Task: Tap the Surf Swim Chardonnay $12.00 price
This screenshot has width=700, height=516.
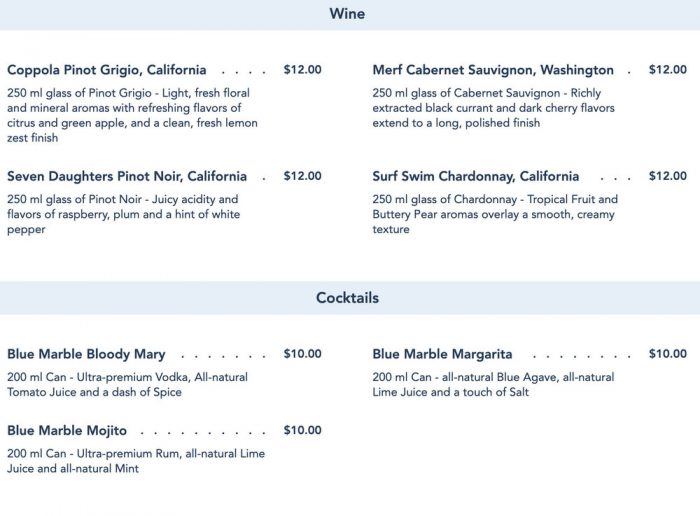Action: click(x=667, y=176)
